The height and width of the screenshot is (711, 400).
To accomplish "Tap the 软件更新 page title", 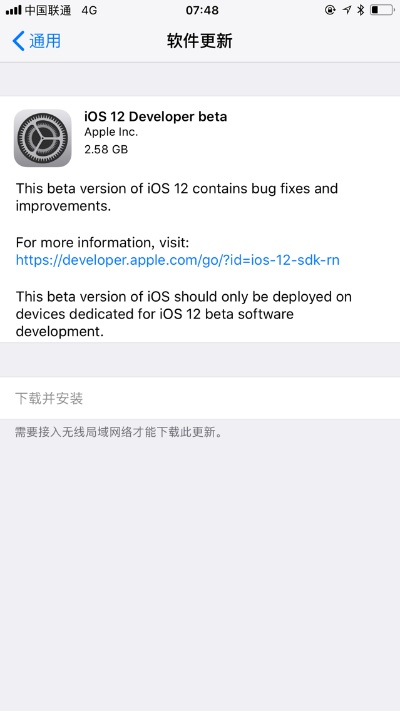I will coord(200,41).
